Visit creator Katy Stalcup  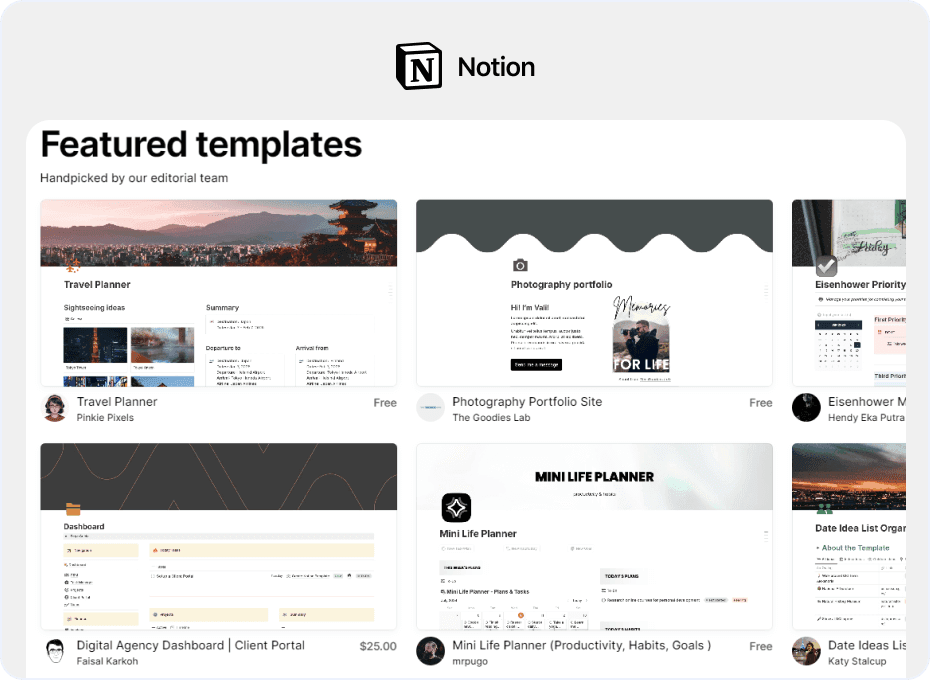[x=857, y=661]
